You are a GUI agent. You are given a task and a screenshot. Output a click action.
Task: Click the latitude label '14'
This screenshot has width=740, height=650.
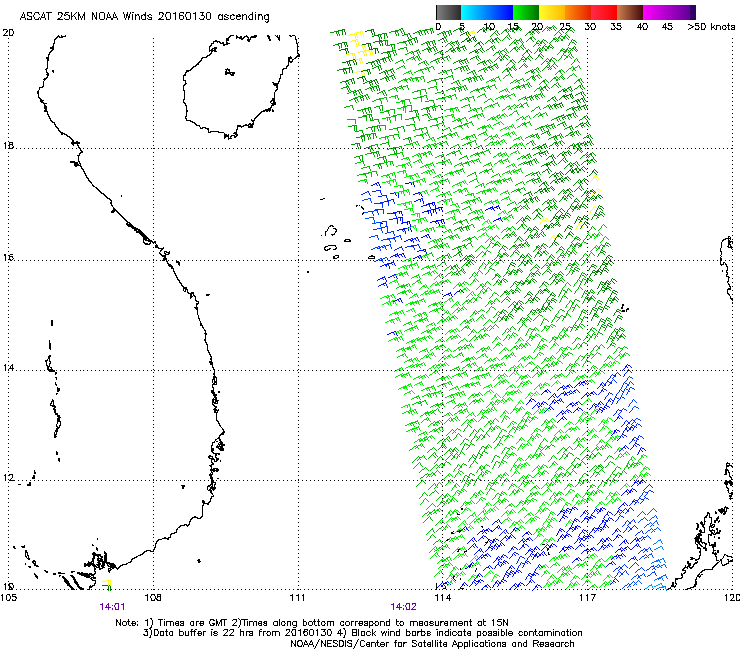[9, 368]
